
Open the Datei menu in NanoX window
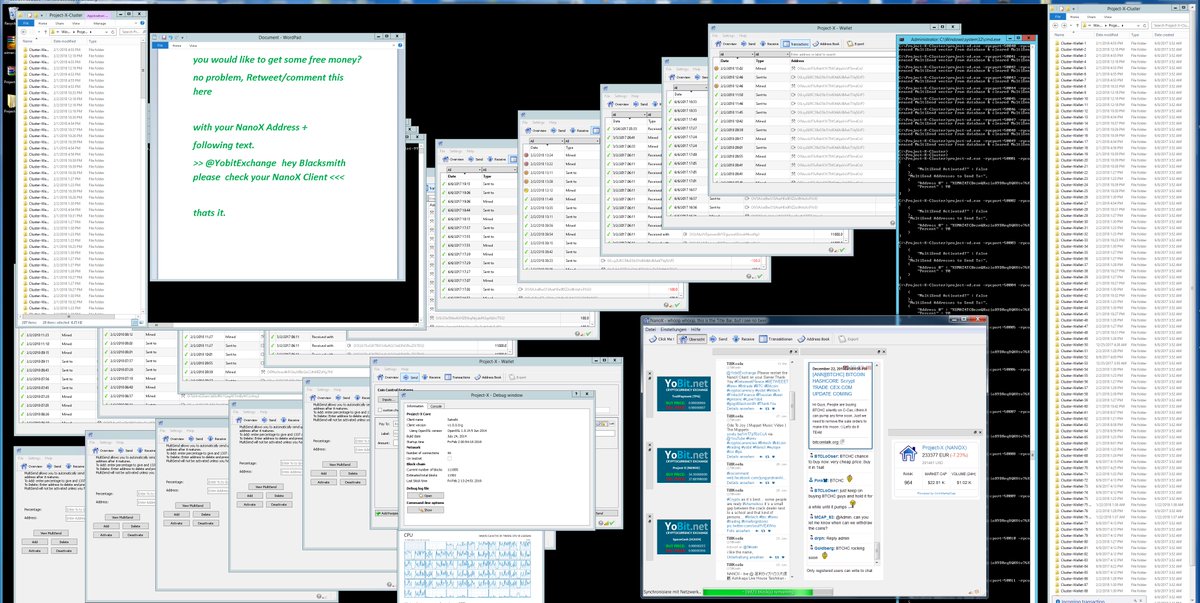pos(650,329)
